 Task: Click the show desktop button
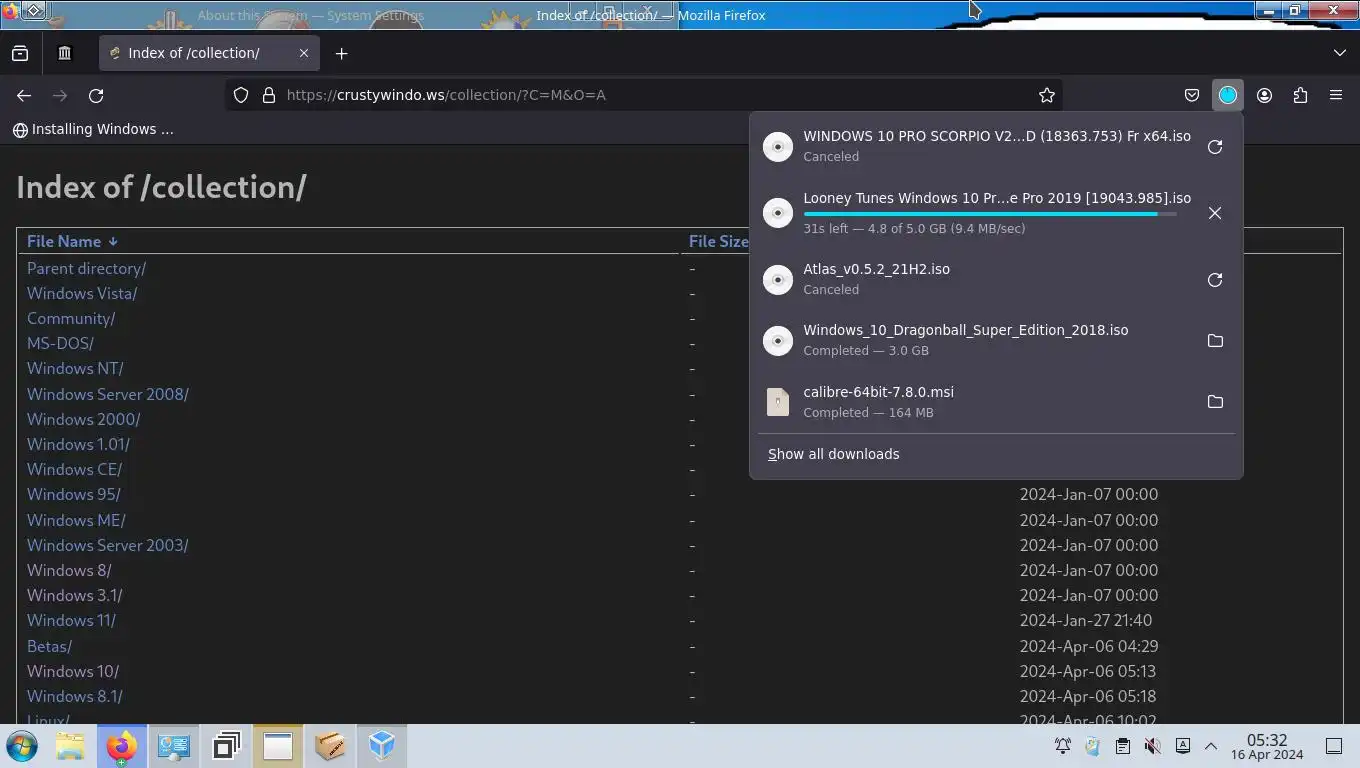pyautogui.click(x=1334, y=746)
